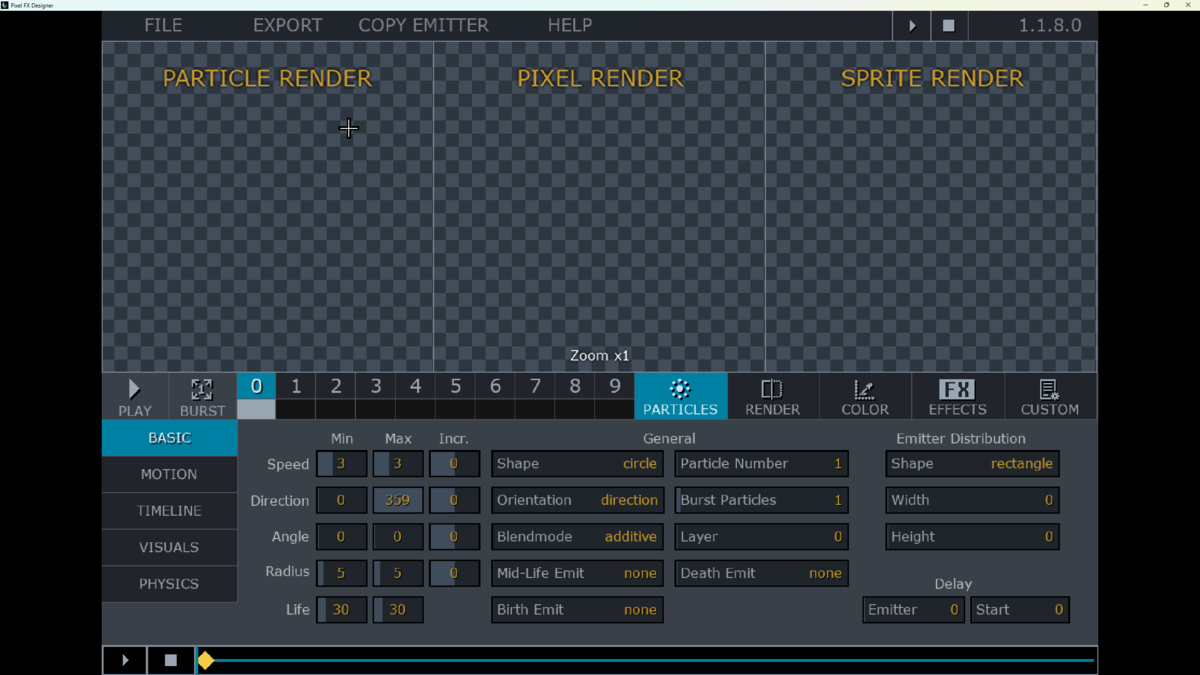Click the Direction Min value field
Screen dimensions: 1200x675
tap(342, 500)
